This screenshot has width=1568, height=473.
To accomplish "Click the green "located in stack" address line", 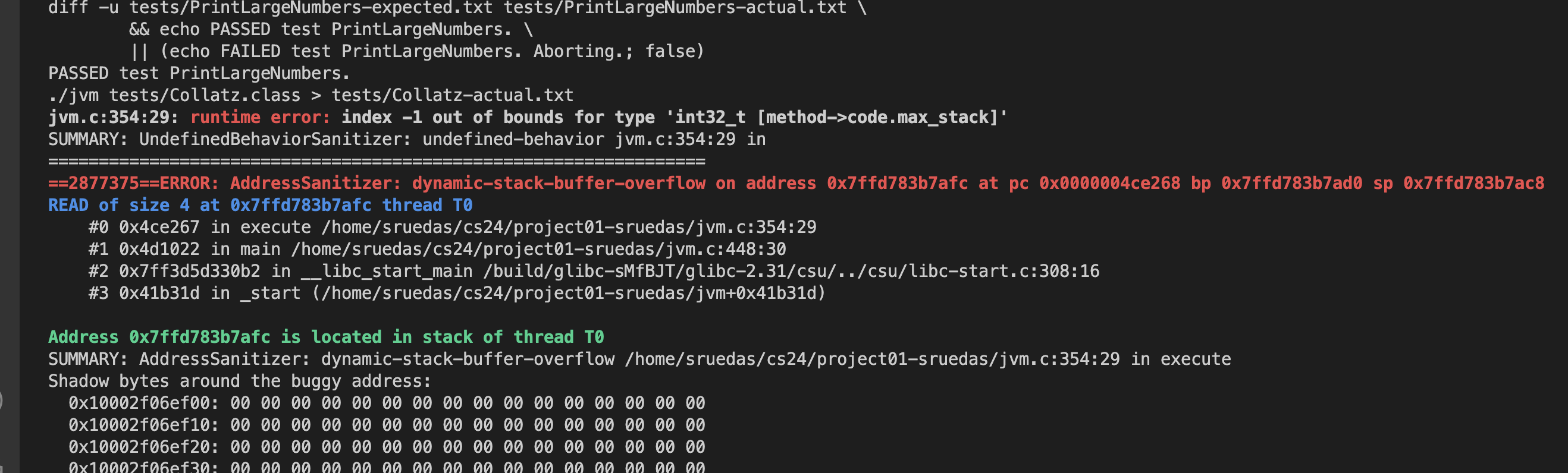I will point(325,338).
